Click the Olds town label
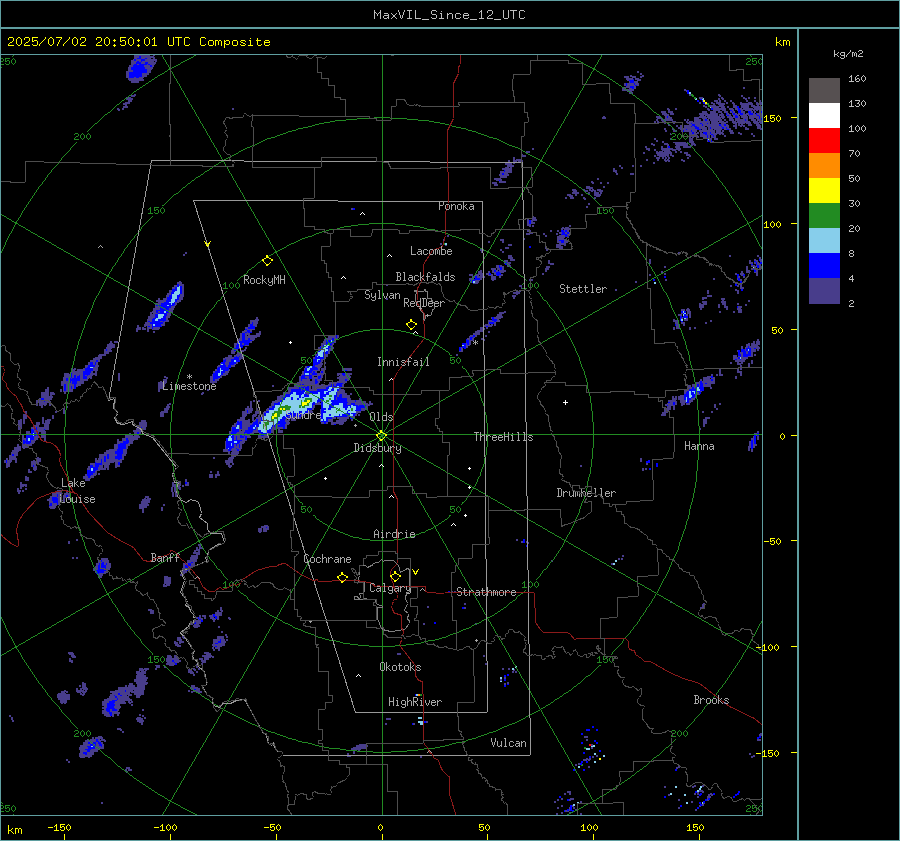900x841 pixels. (381, 417)
